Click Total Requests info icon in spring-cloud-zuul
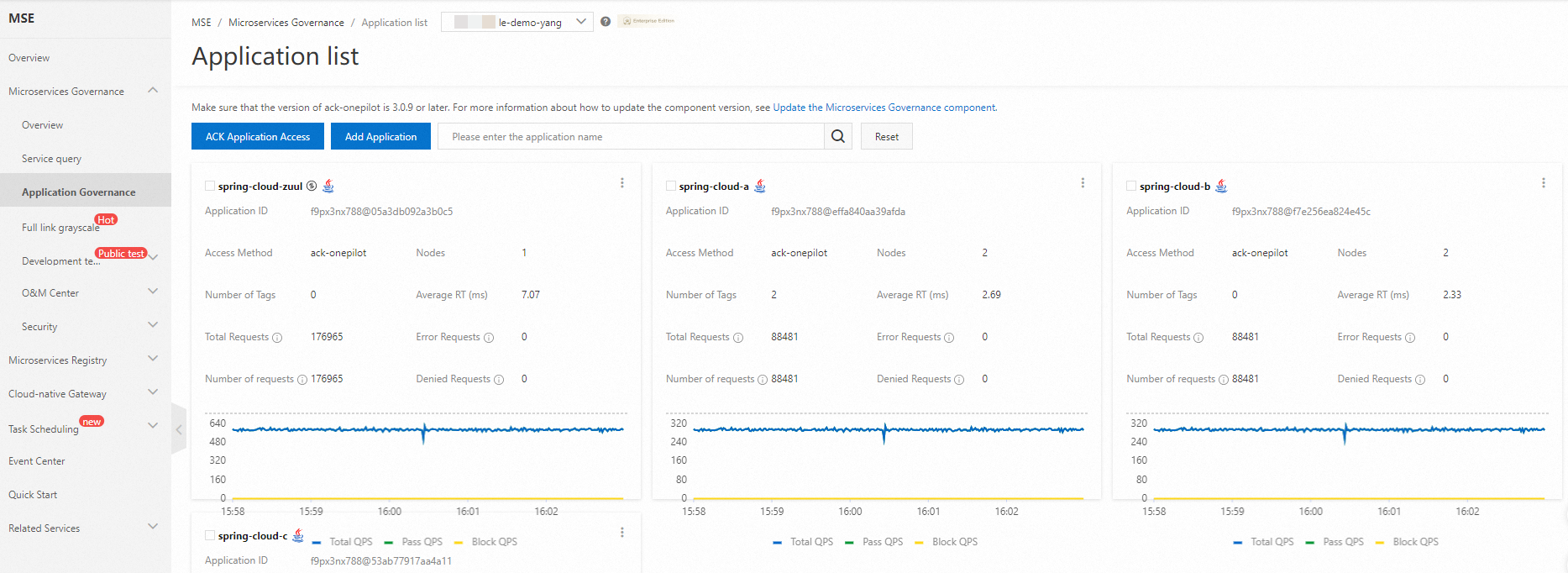 point(277,338)
